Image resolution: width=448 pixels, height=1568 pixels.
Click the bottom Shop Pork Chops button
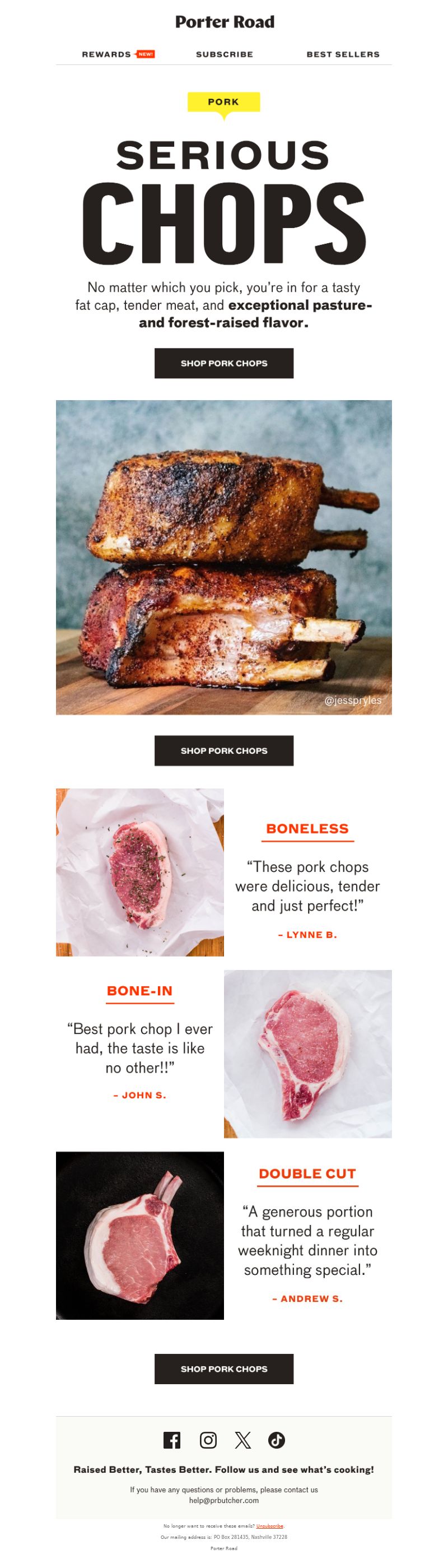click(223, 1369)
